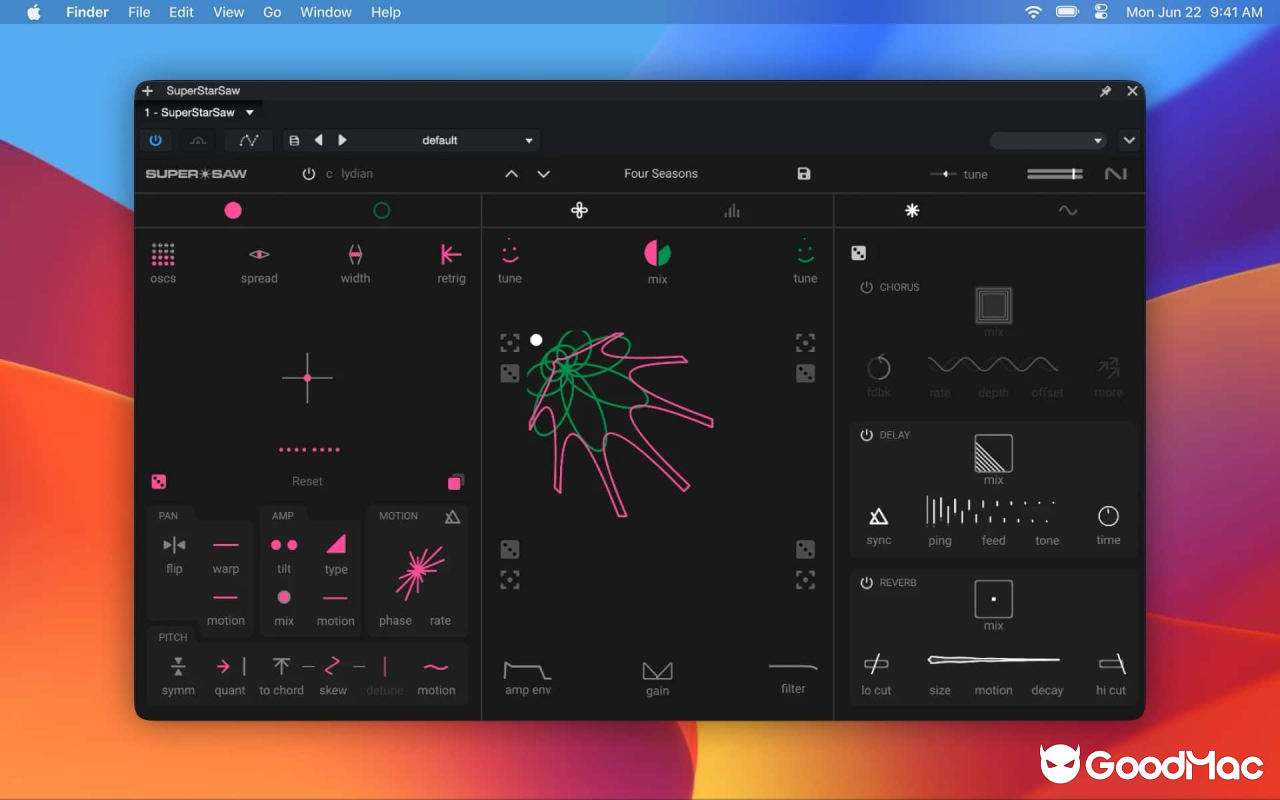
Task: Click the reverb lo cut icon
Action: coord(876,663)
